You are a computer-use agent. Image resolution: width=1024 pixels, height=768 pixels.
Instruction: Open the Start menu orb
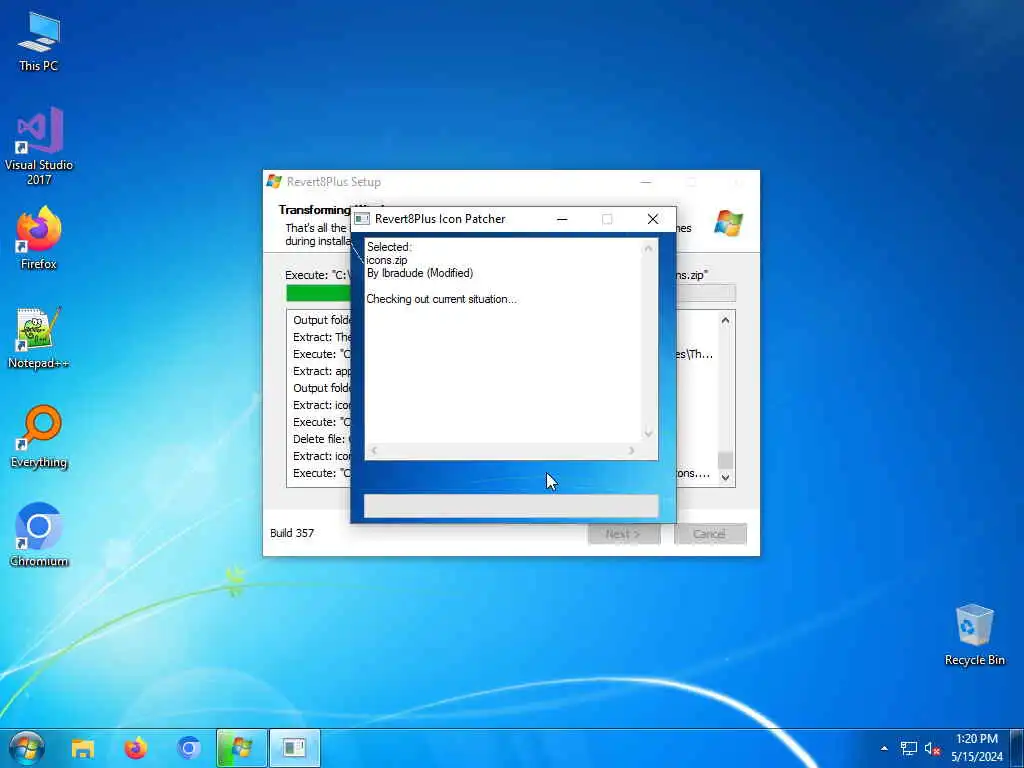(x=27, y=748)
